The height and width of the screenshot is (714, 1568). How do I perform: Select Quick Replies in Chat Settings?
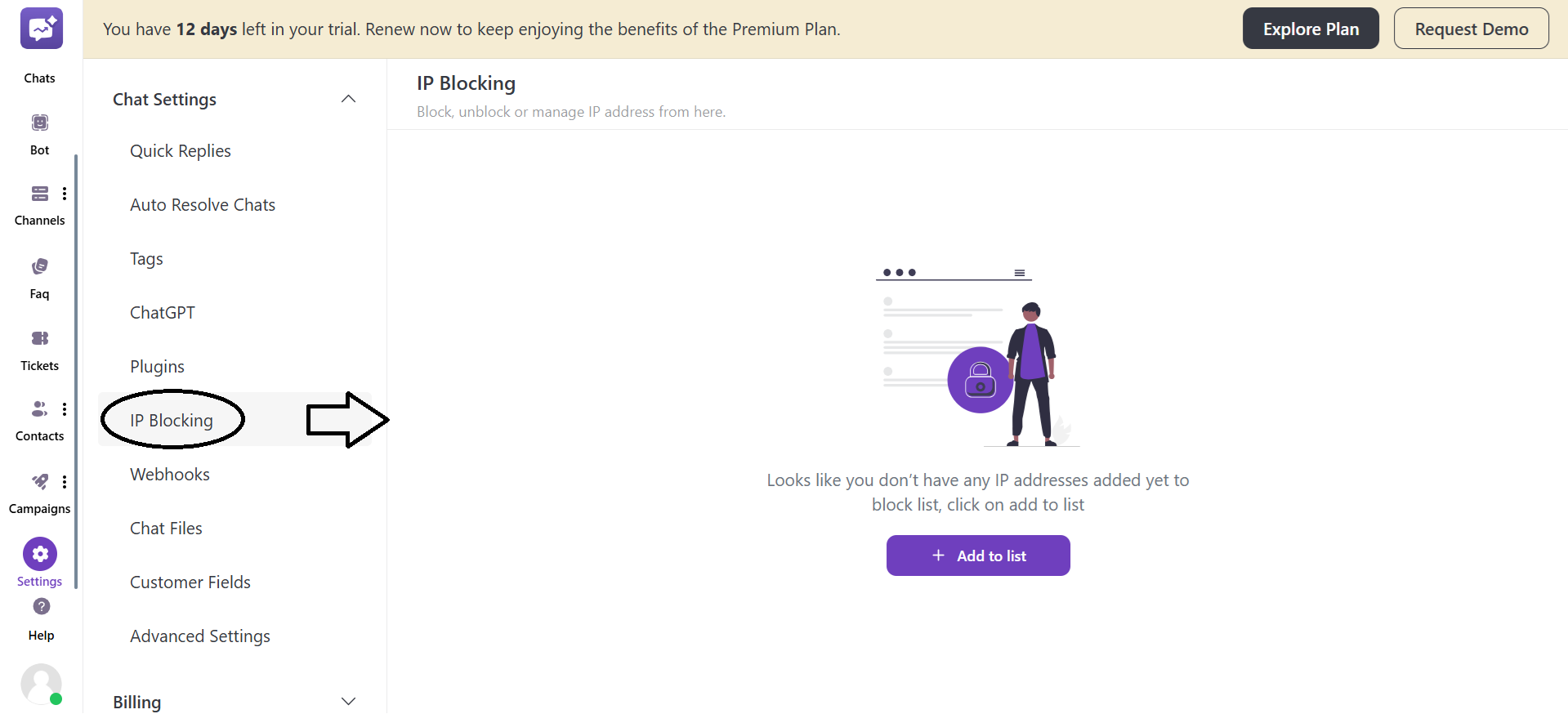(181, 150)
